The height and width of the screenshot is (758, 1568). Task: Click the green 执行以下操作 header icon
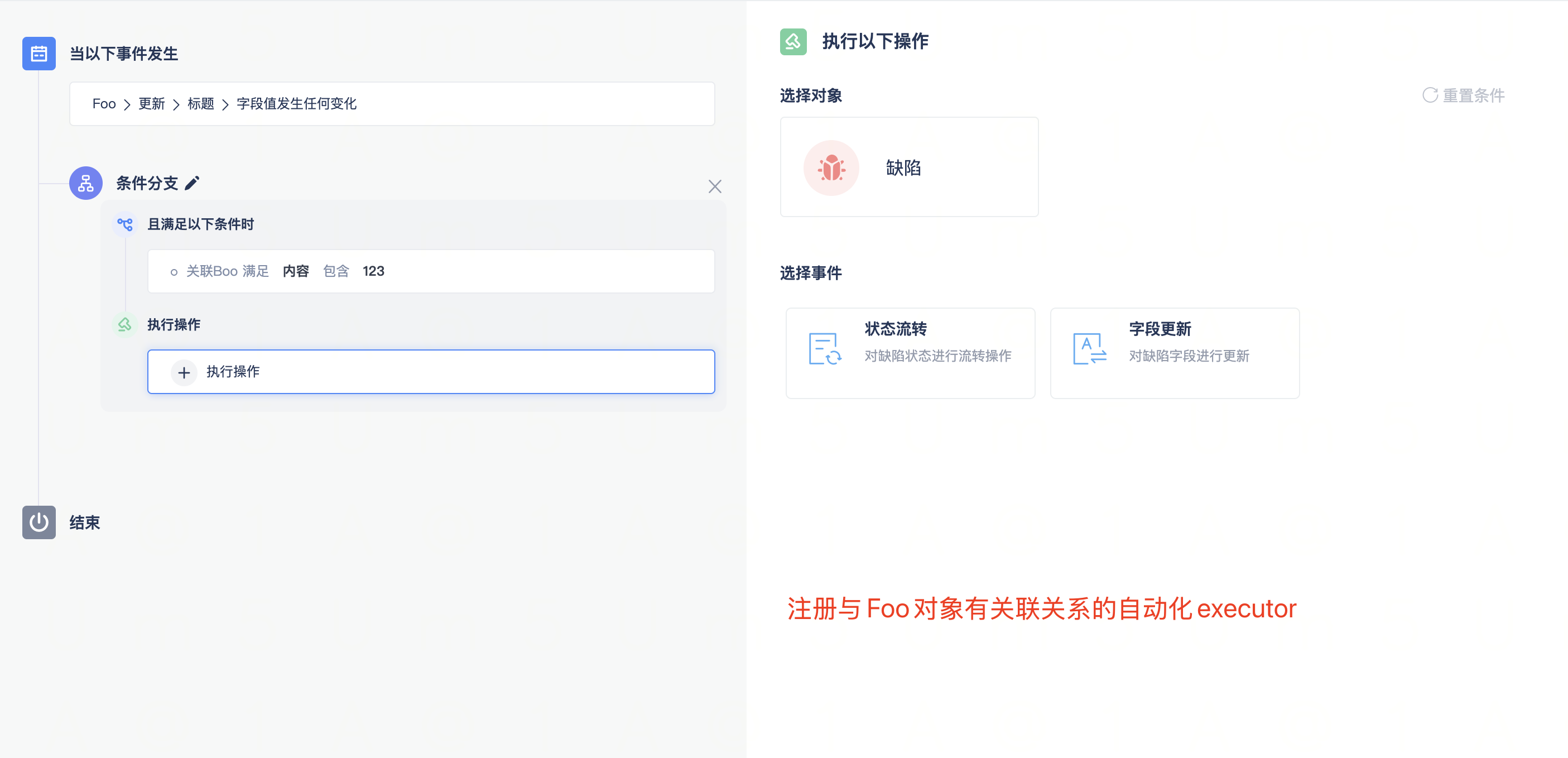(792, 41)
